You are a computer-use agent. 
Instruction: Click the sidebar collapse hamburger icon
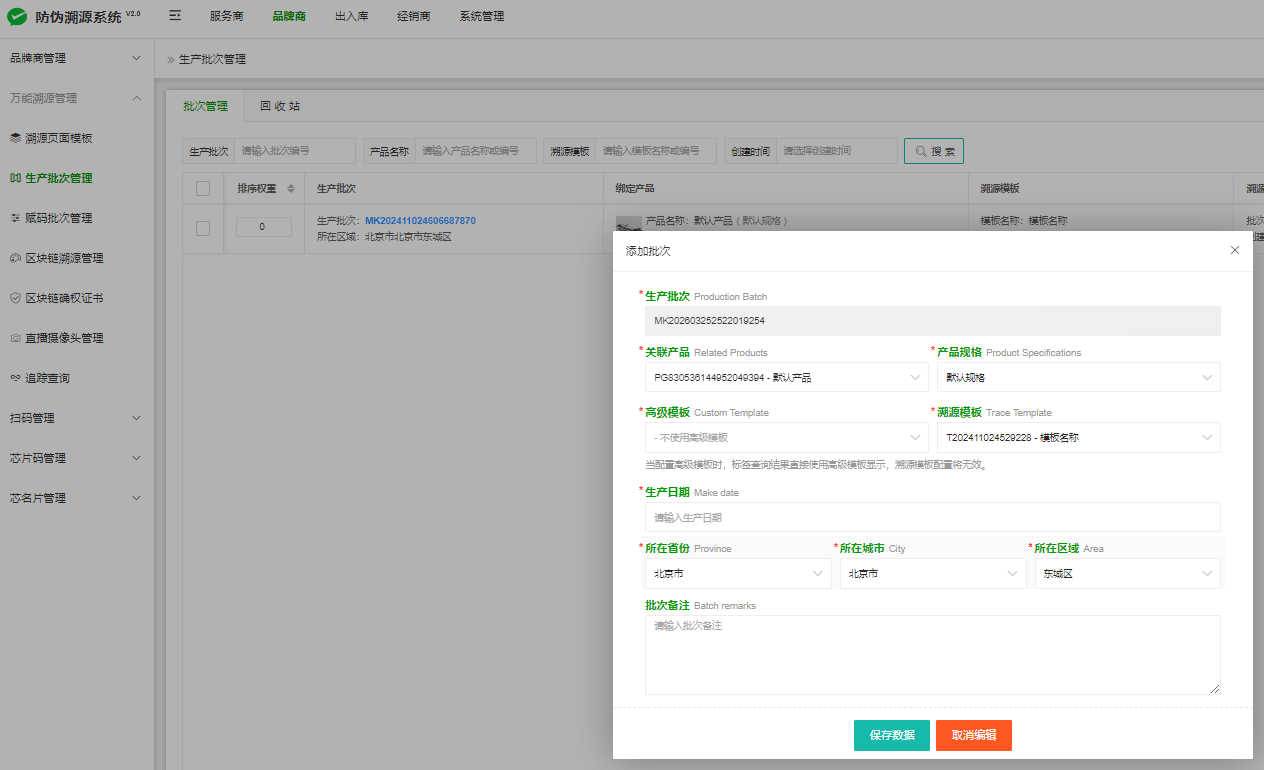coord(175,16)
